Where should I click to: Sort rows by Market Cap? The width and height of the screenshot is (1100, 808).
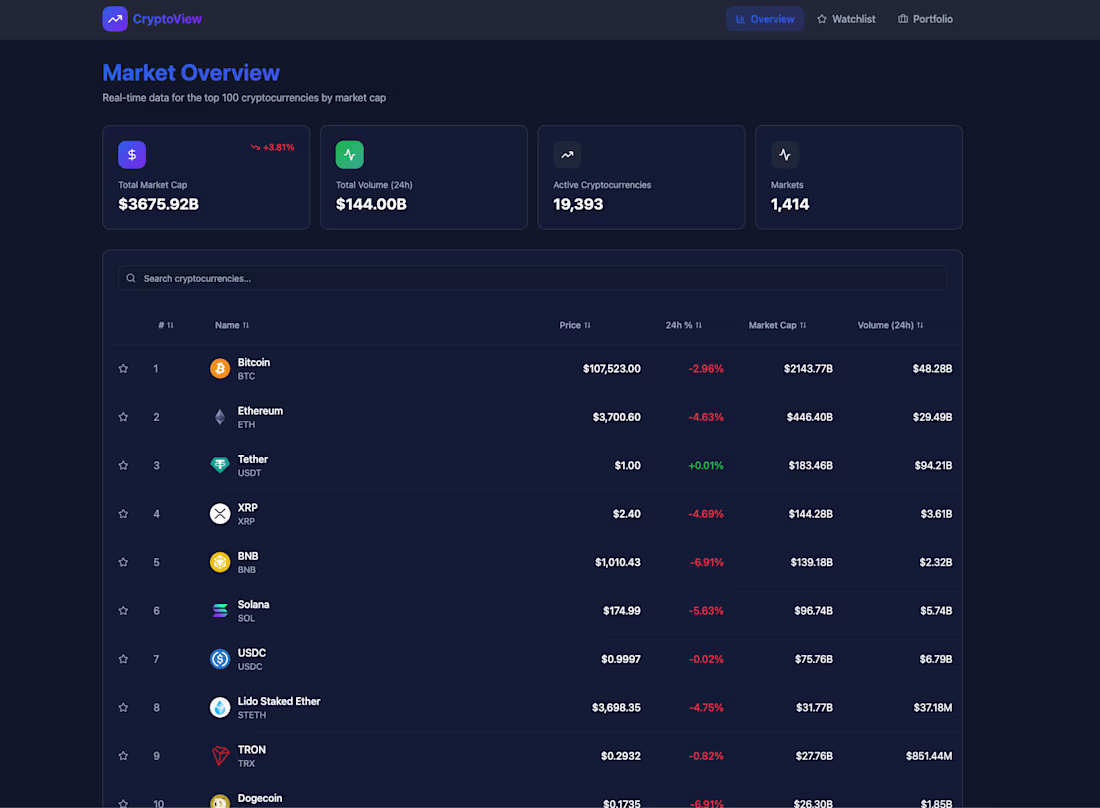pyautogui.click(x=777, y=325)
